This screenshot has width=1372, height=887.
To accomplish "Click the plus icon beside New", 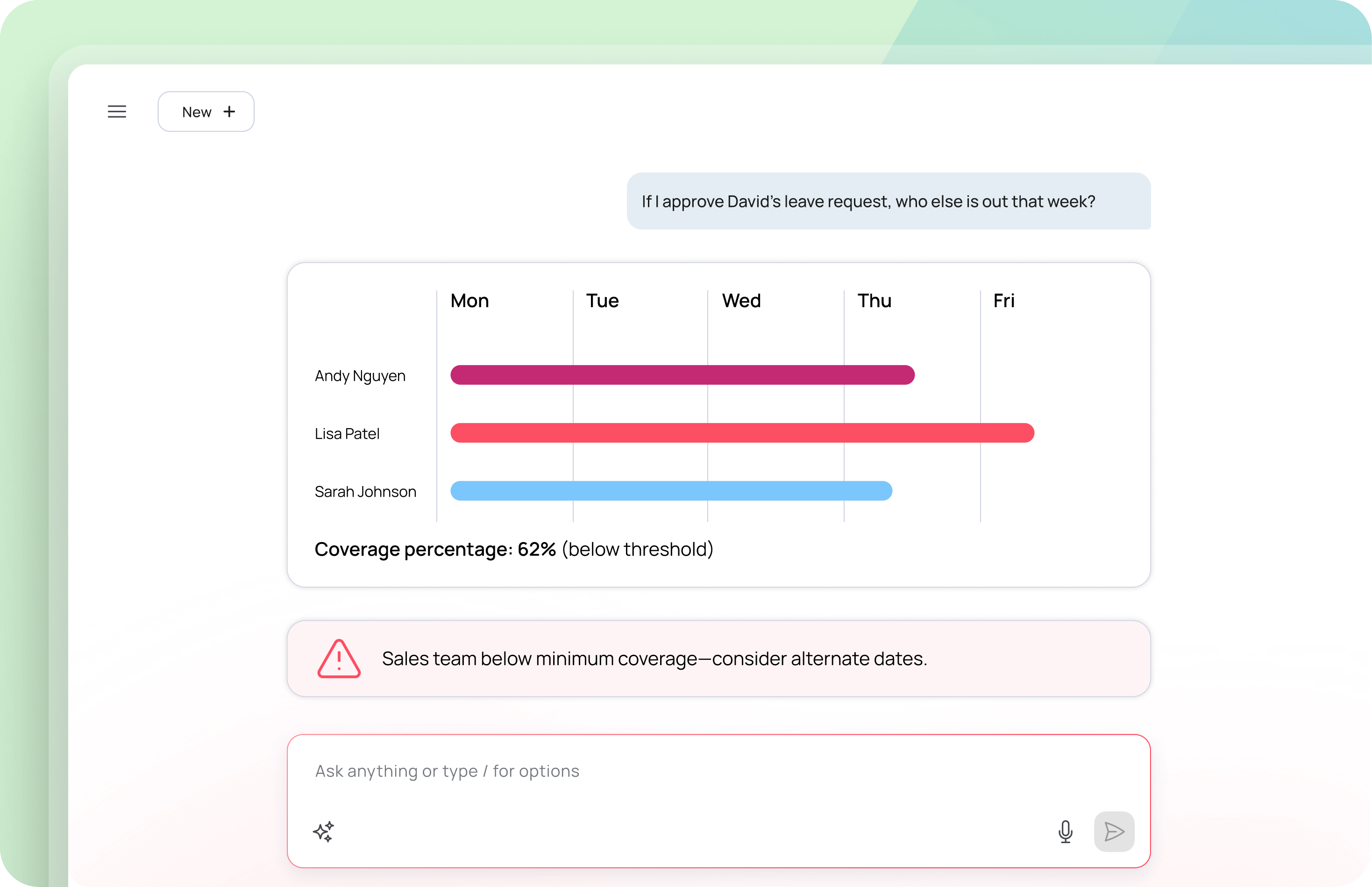I will [x=229, y=112].
